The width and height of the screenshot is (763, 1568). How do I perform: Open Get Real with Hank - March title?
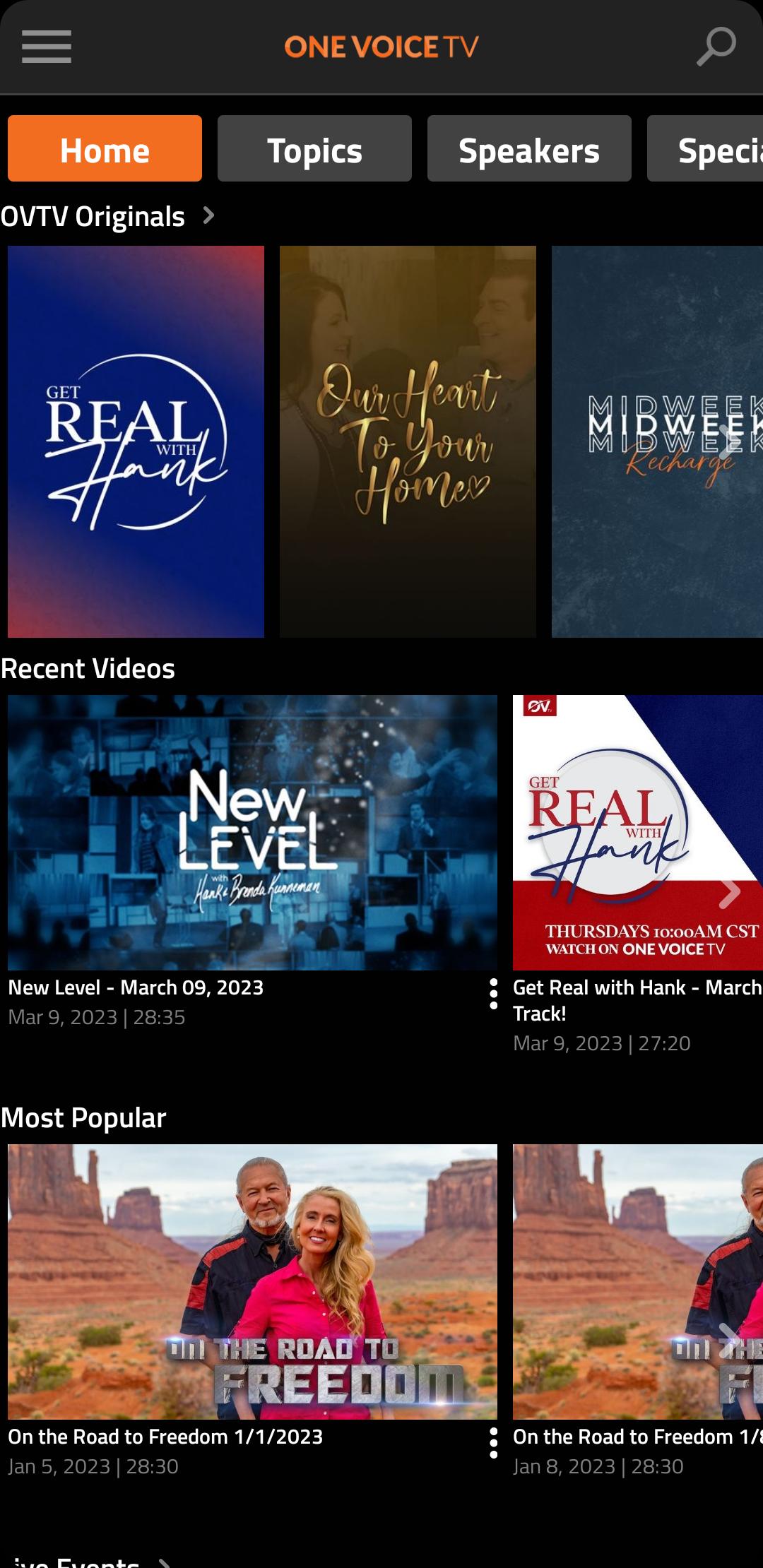tap(637, 1000)
